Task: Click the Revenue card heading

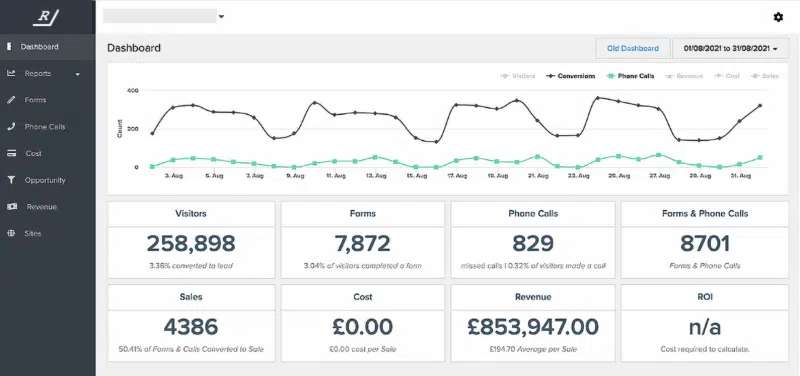Action: click(x=533, y=296)
